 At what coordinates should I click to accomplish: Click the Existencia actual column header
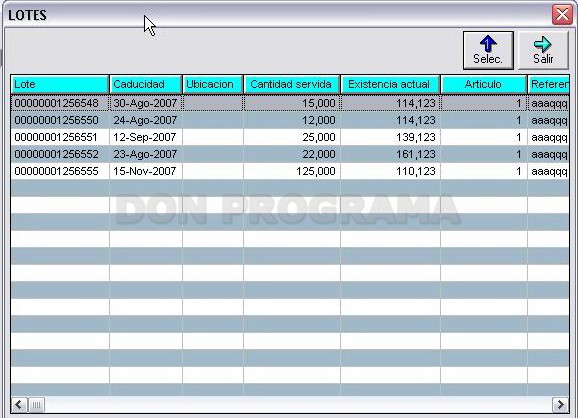390,84
